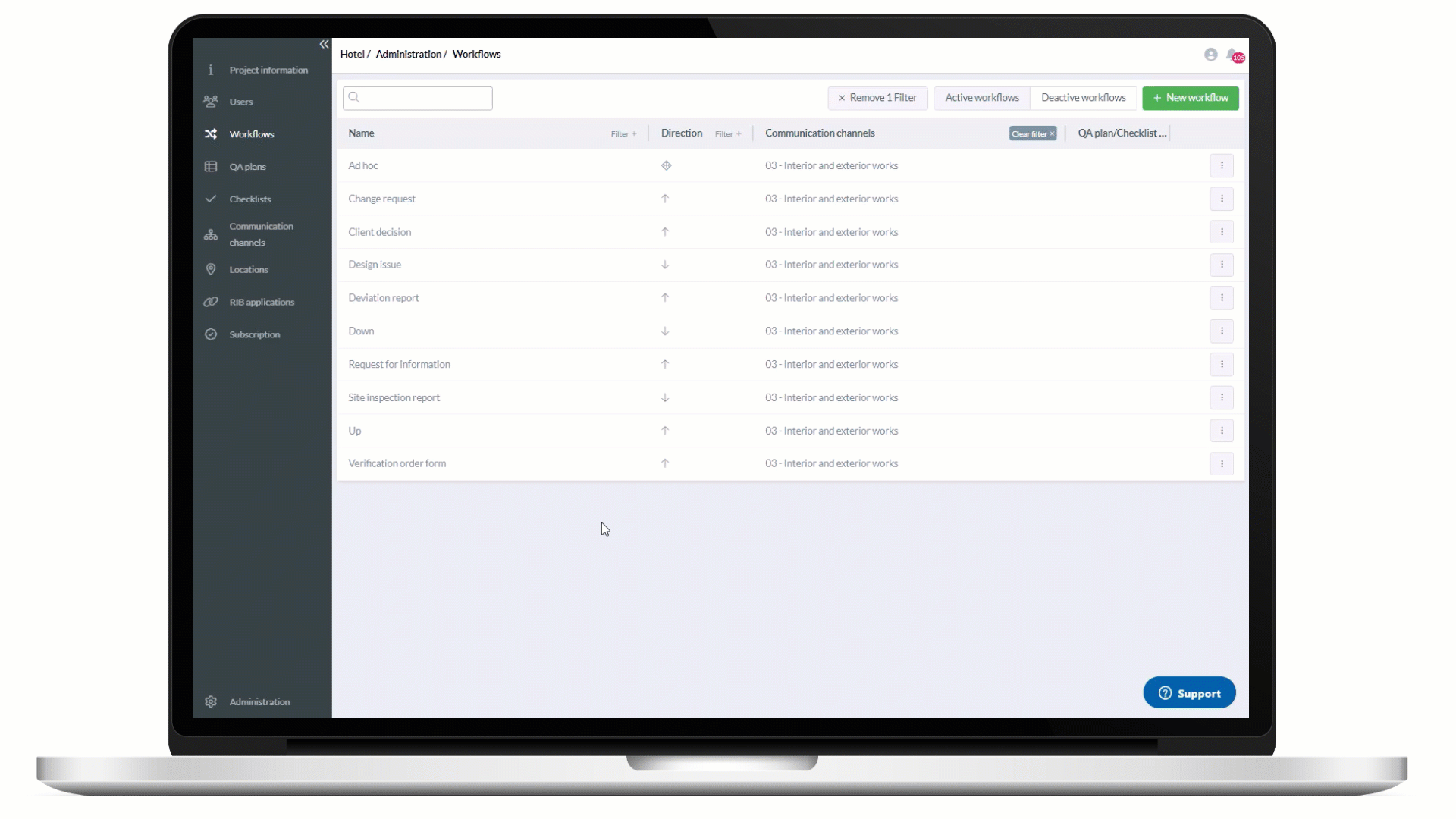This screenshot has height=819, width=1456.
Task: Click Administration in the breadcrumb
Action: 408,55
